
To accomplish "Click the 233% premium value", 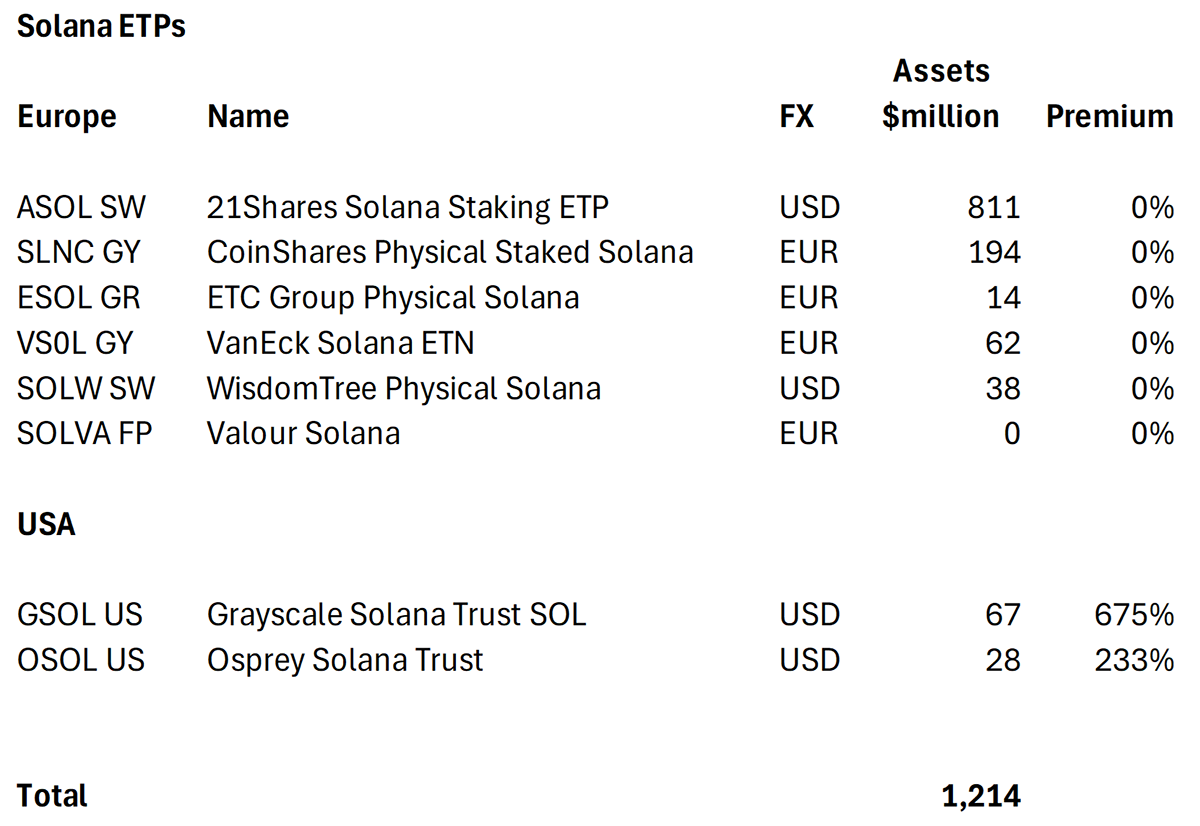I will [1134, 660].
